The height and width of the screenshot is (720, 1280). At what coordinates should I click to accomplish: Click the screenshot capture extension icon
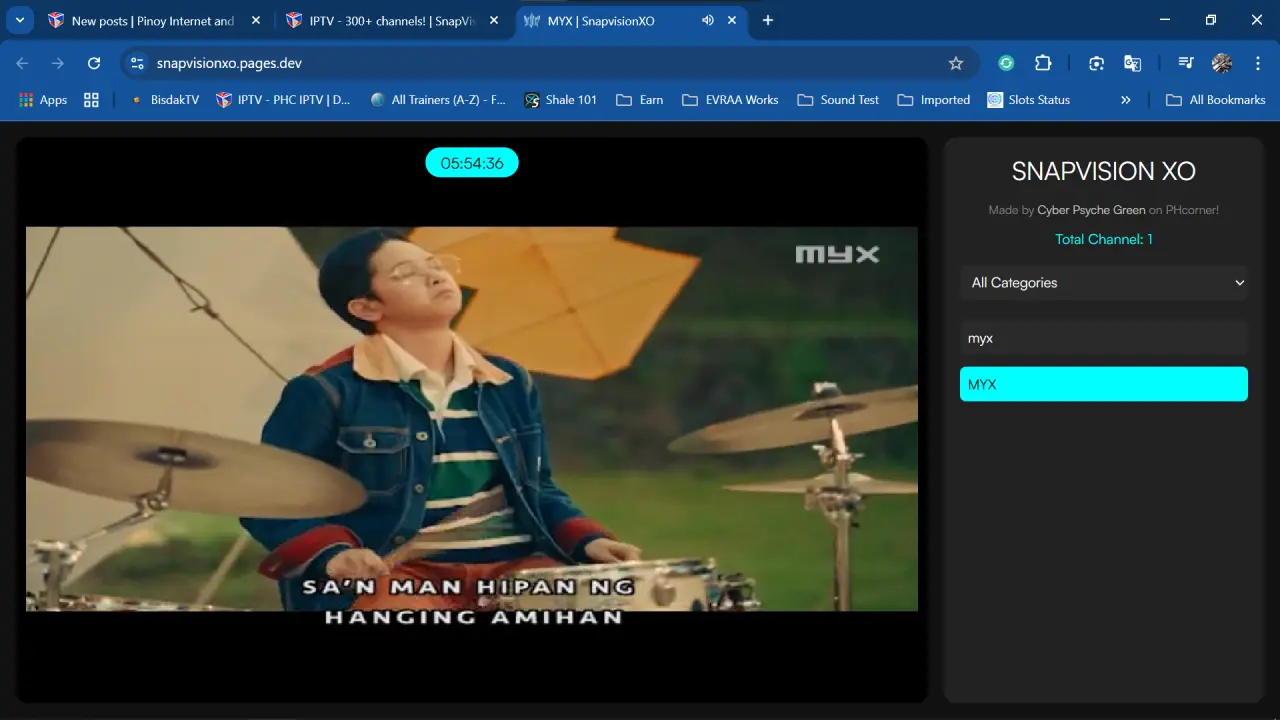click(1096, 63)
